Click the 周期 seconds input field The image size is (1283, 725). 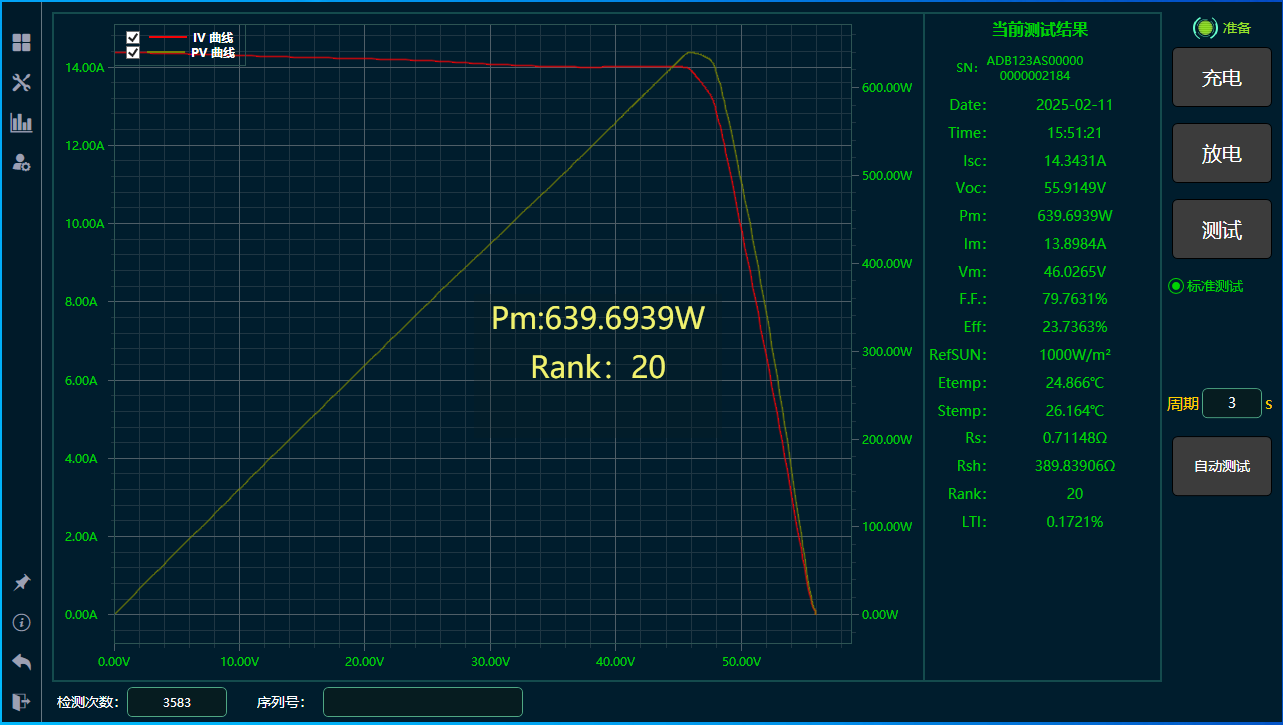(1231, 403)
